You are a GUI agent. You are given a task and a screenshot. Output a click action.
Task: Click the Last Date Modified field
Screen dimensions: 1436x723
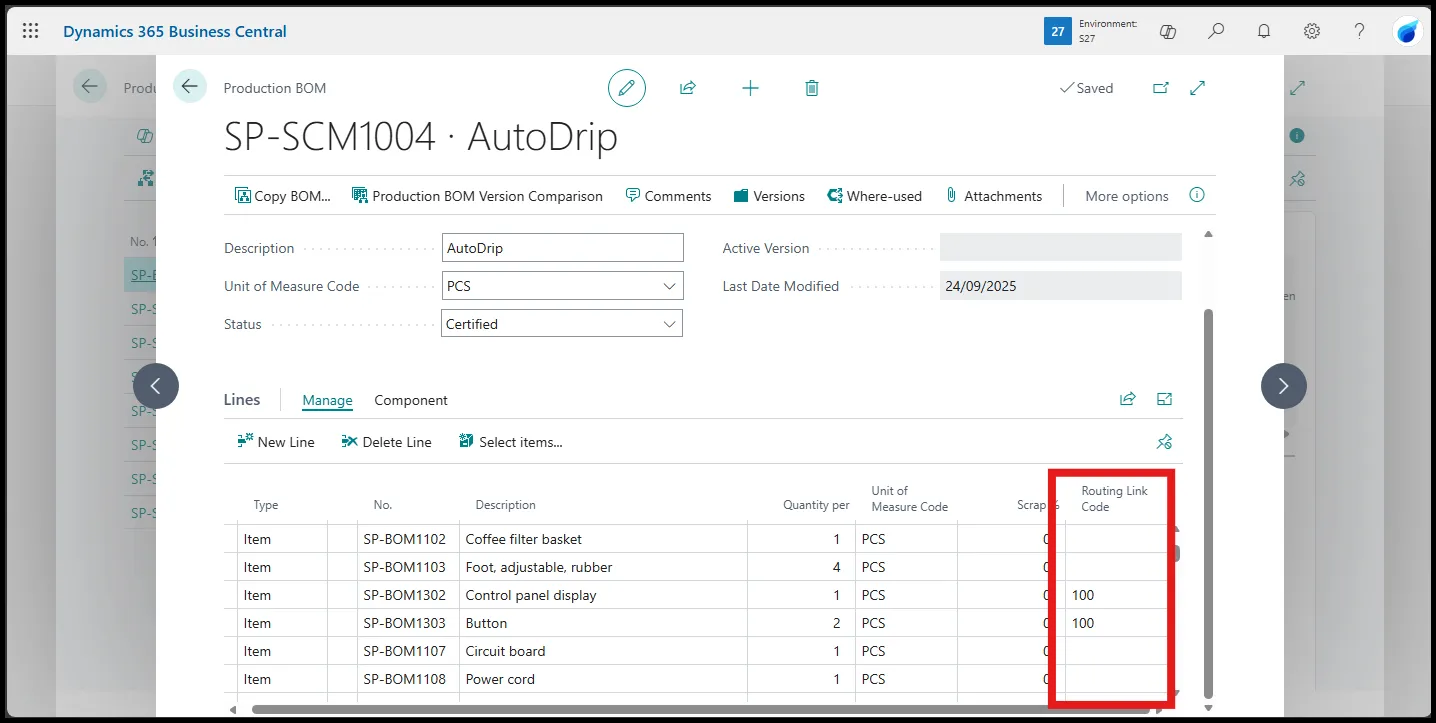1061,286
